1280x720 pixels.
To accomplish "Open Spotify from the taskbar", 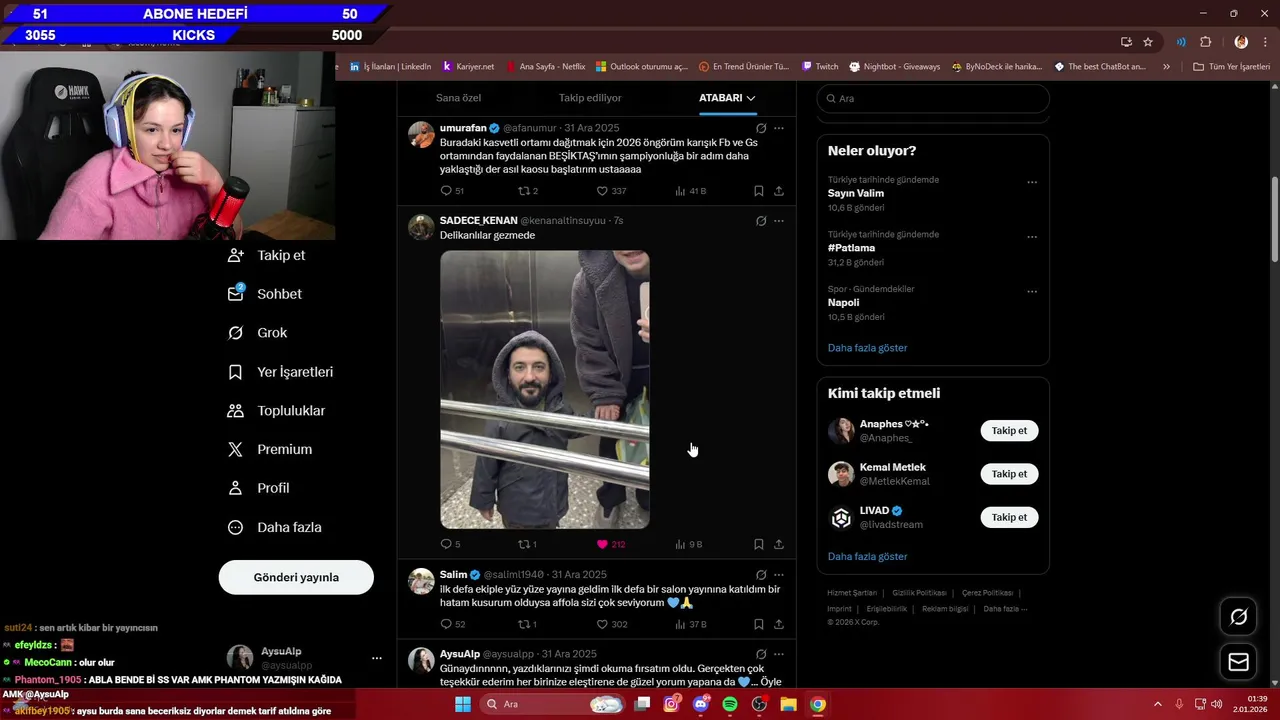I will click(x=730, y=704).
